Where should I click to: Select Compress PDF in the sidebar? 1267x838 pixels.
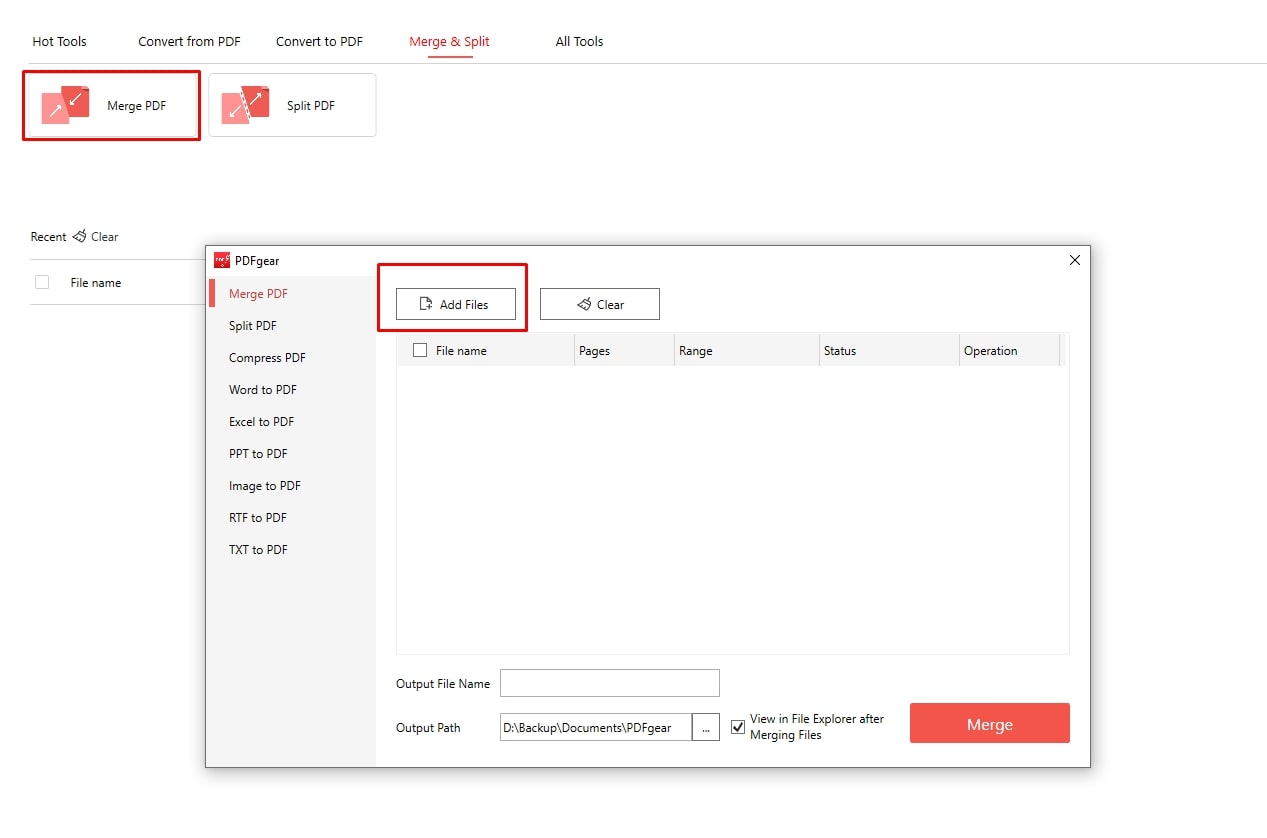[266, 357]
